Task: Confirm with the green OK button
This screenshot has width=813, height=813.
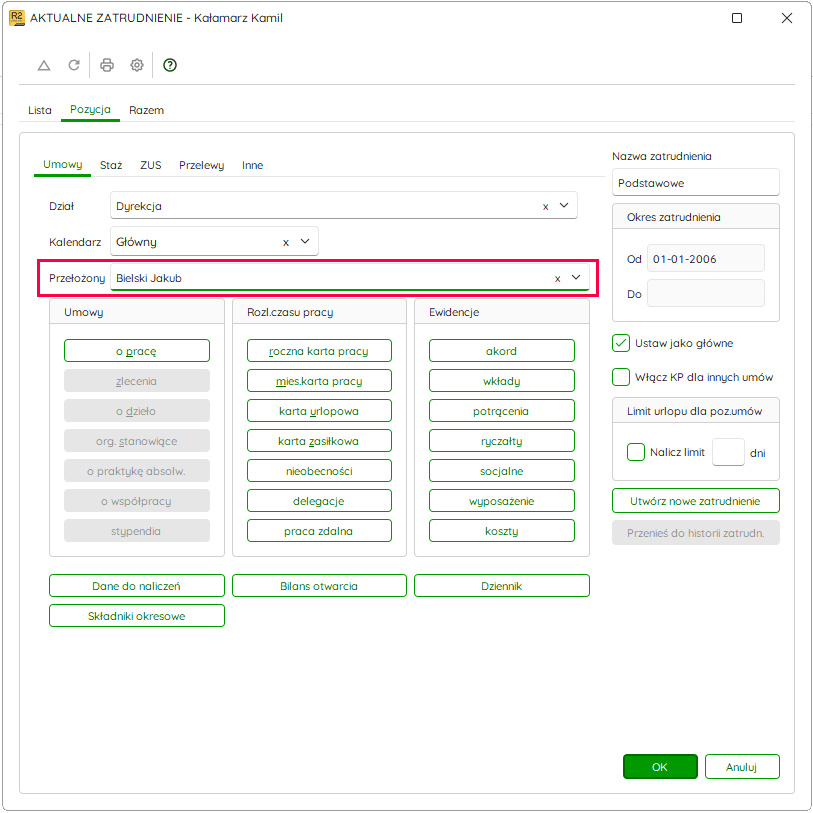Action: pyautogui.click(x=660, y=767)
